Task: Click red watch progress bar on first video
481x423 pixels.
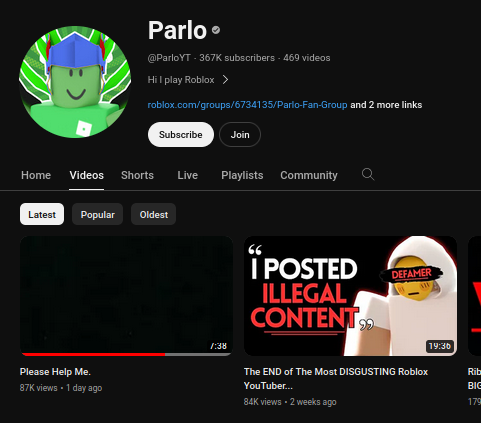Action: [x=93, y=354]
